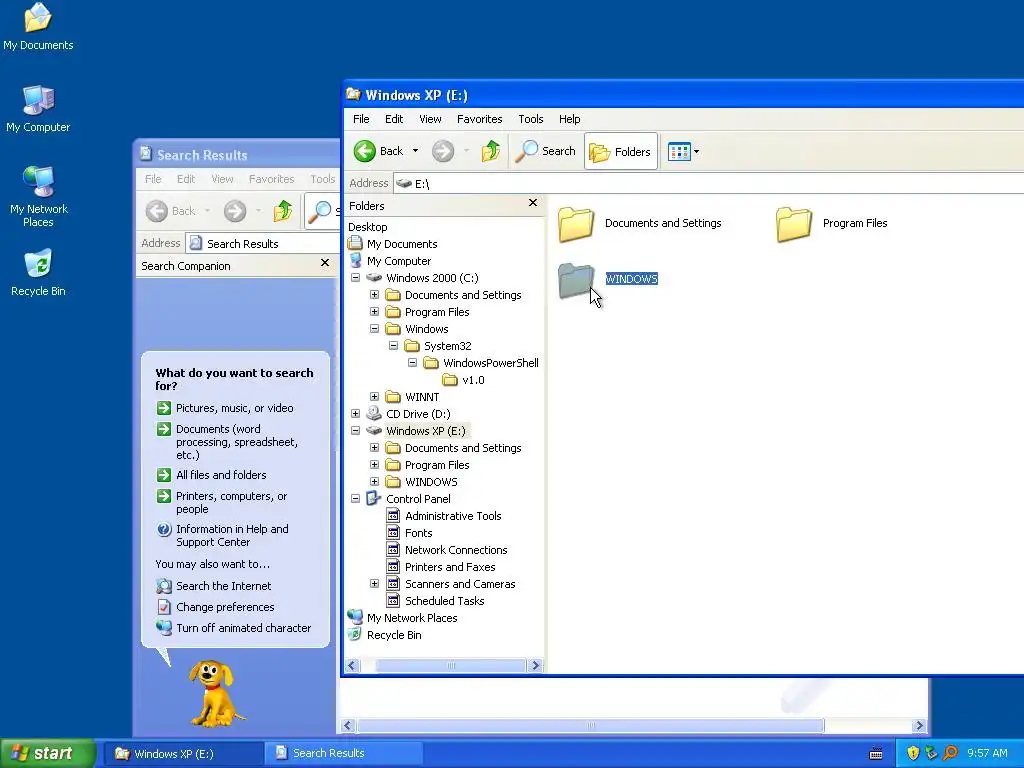Collapse WindowsPowerShell tree node

tap(412, 362)
